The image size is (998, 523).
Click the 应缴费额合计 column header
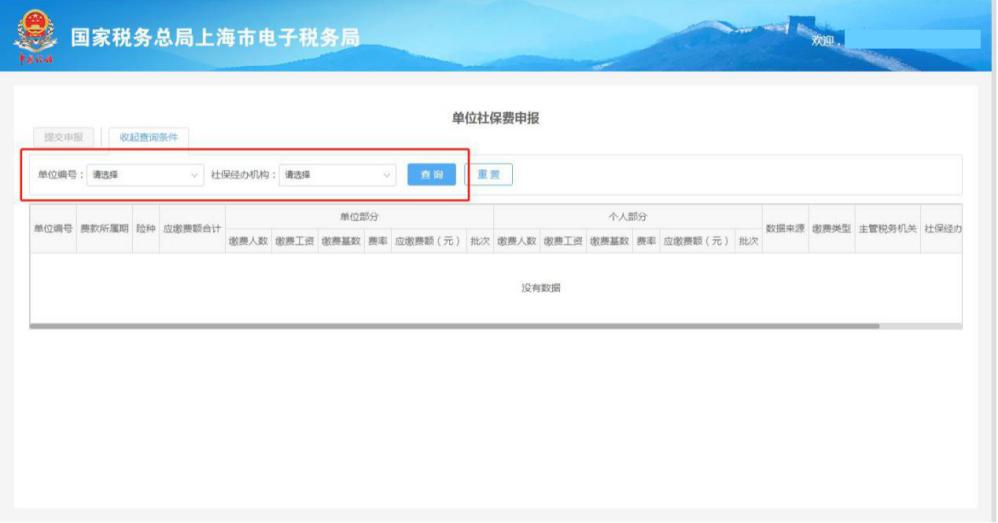pos(192,228)
